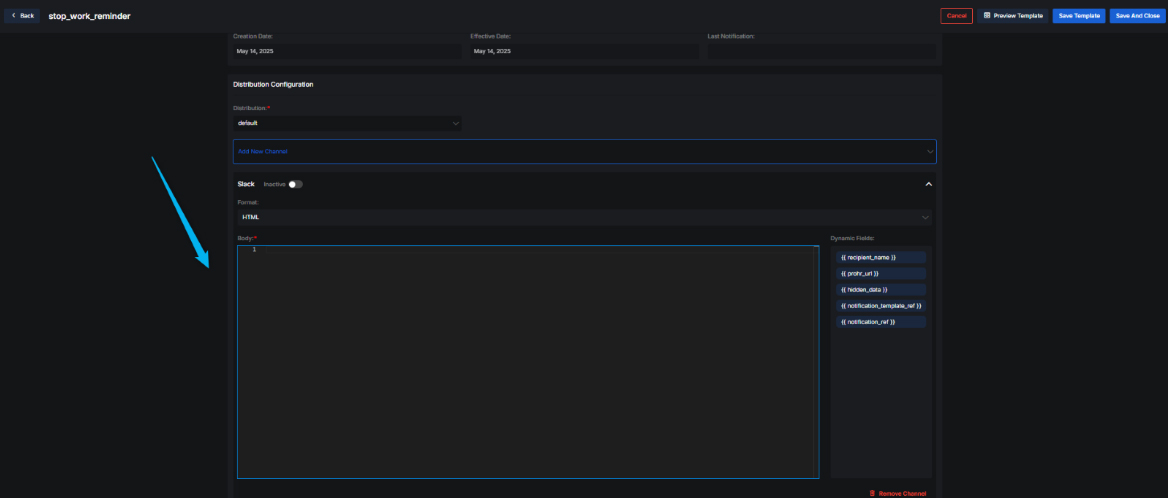Expand the Add New Channel dropdown
This screenshot has width=1168, height=498.
[x=584, y=151]
